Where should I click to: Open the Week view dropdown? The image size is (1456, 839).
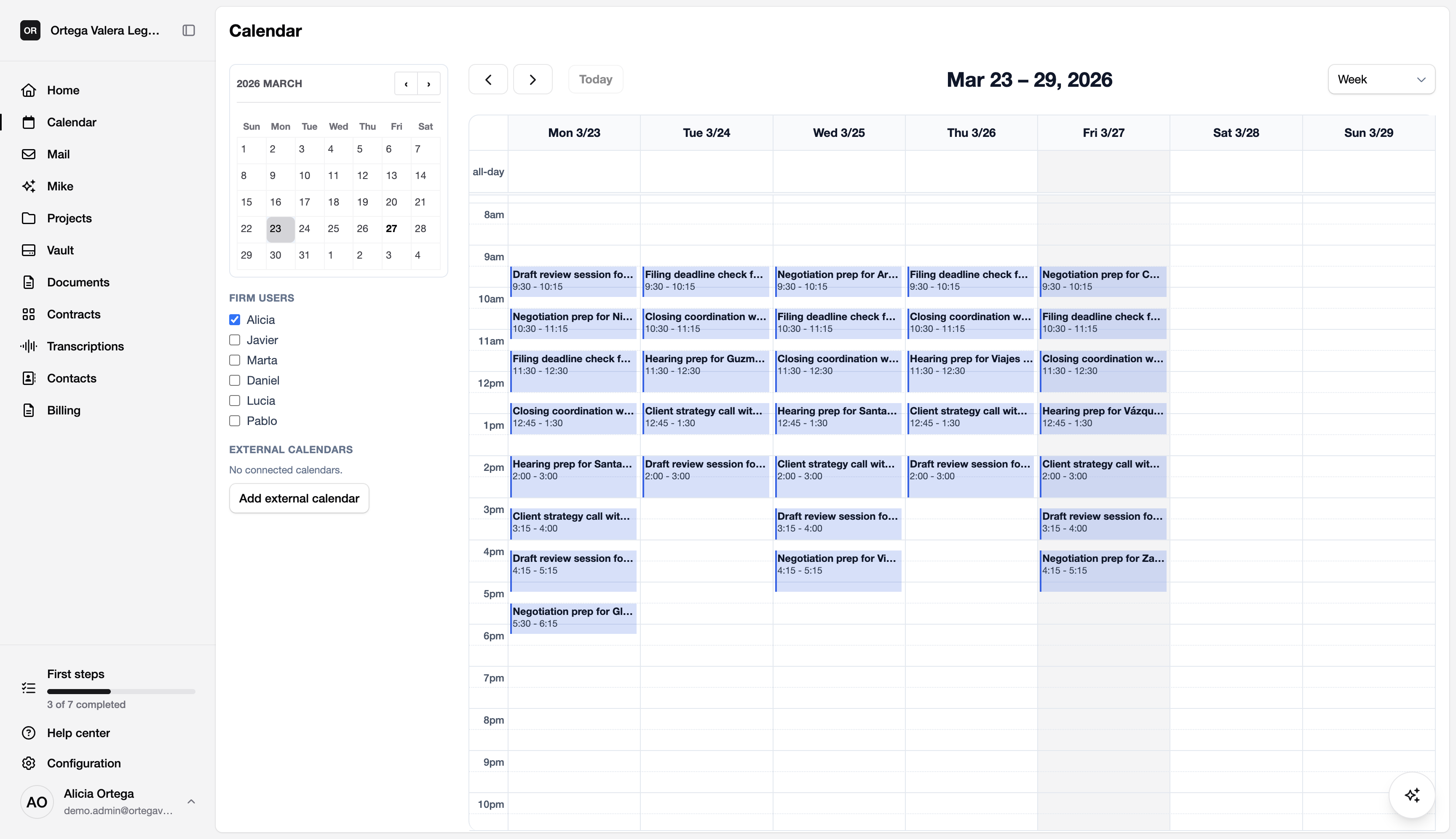coord(1381,79)
